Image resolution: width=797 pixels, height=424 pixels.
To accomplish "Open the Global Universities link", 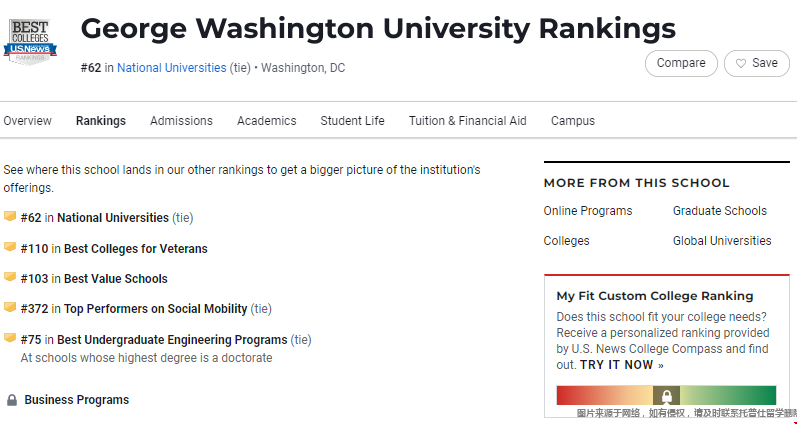I will 722,241.
